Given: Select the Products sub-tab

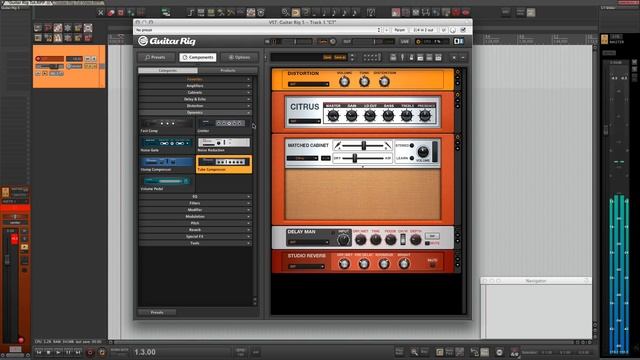Looking at the screenshot, I should tap(228, 71).
